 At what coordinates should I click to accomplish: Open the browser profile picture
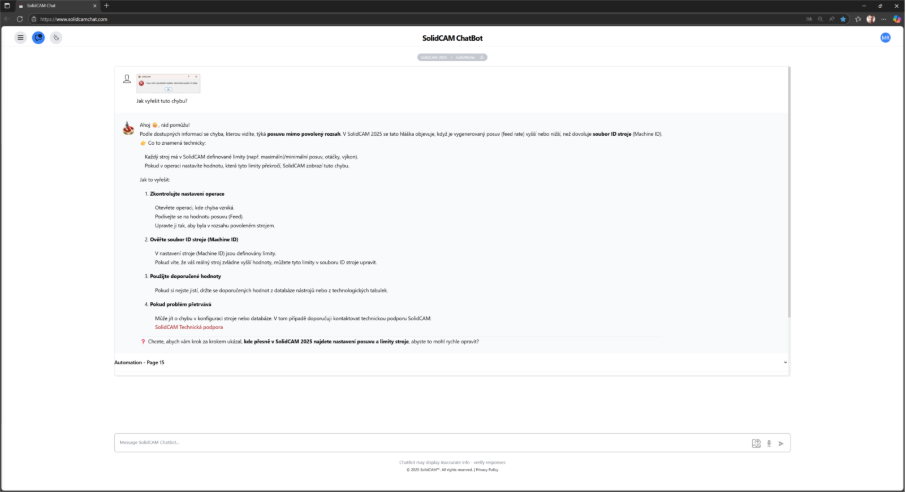871,19
